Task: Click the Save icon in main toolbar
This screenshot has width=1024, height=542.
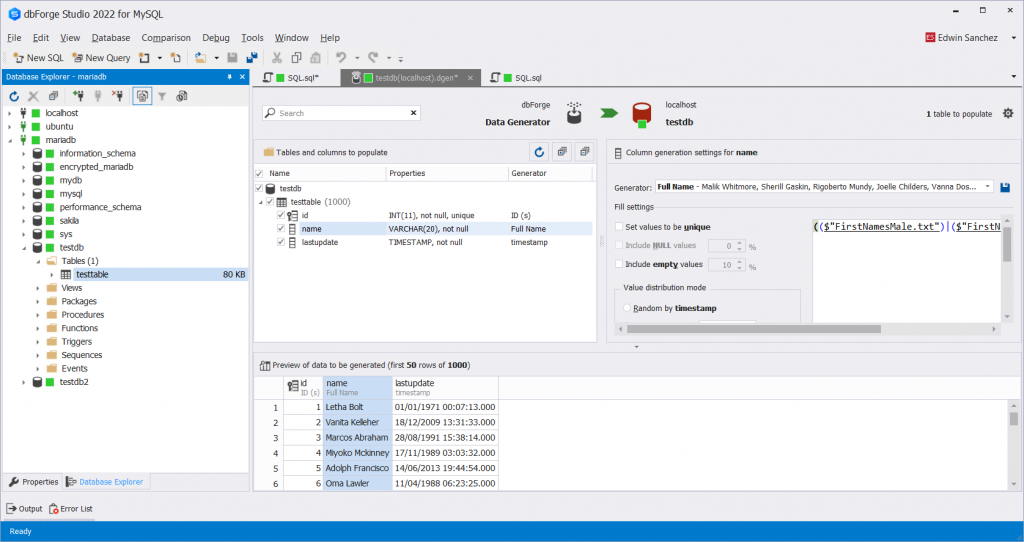Action: coord(232,57)
